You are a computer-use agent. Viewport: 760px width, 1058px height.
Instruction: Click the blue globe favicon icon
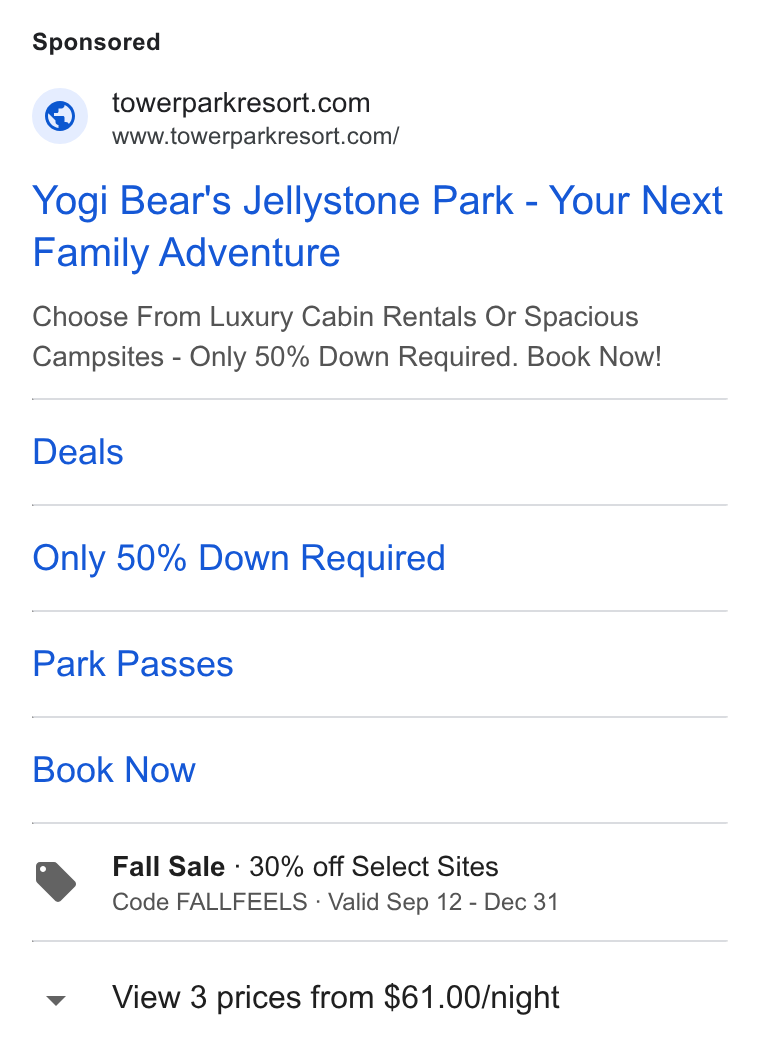point(60,116)
